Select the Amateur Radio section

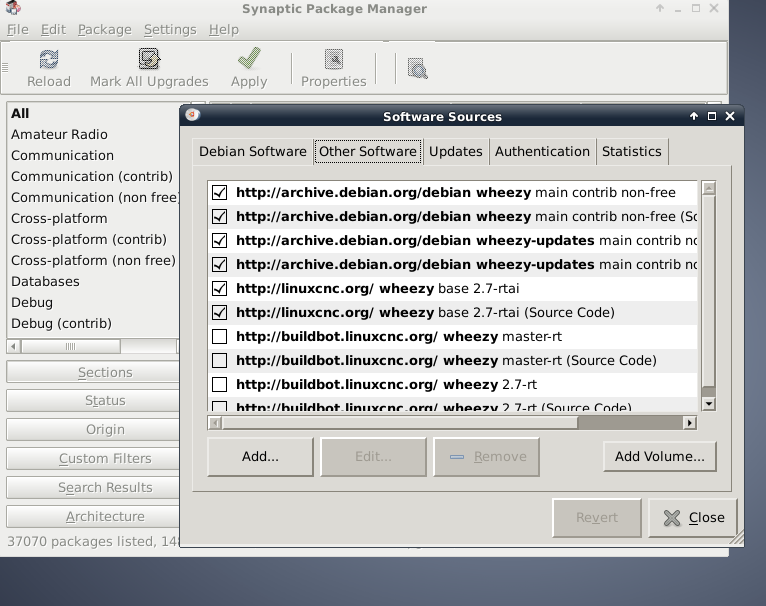[x=94, y=134]
